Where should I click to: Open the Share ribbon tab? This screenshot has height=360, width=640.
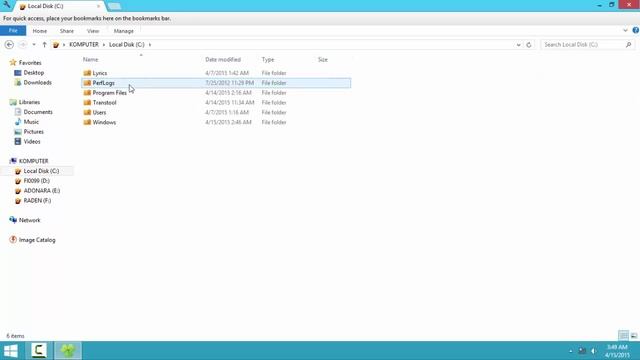point(67,31)
